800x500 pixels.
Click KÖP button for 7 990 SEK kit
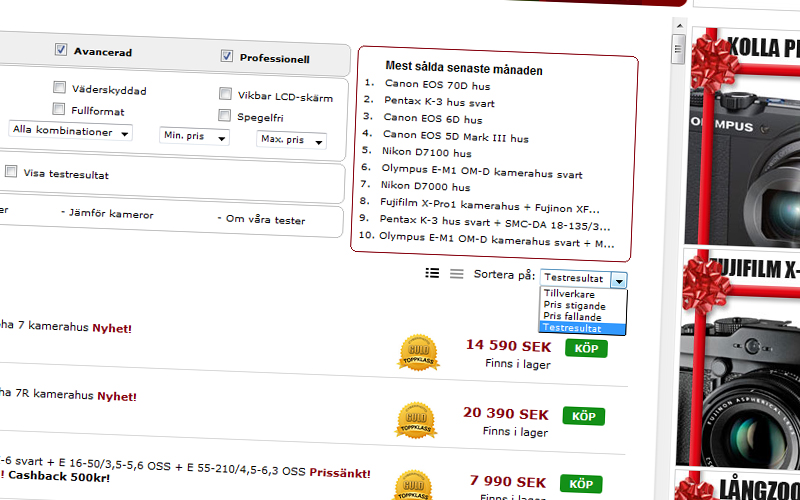tap(581, 484)
